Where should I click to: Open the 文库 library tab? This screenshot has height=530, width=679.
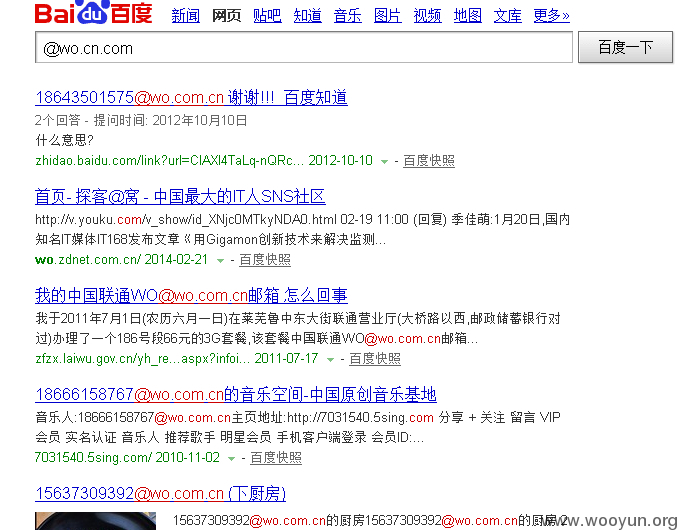[508, 16]
